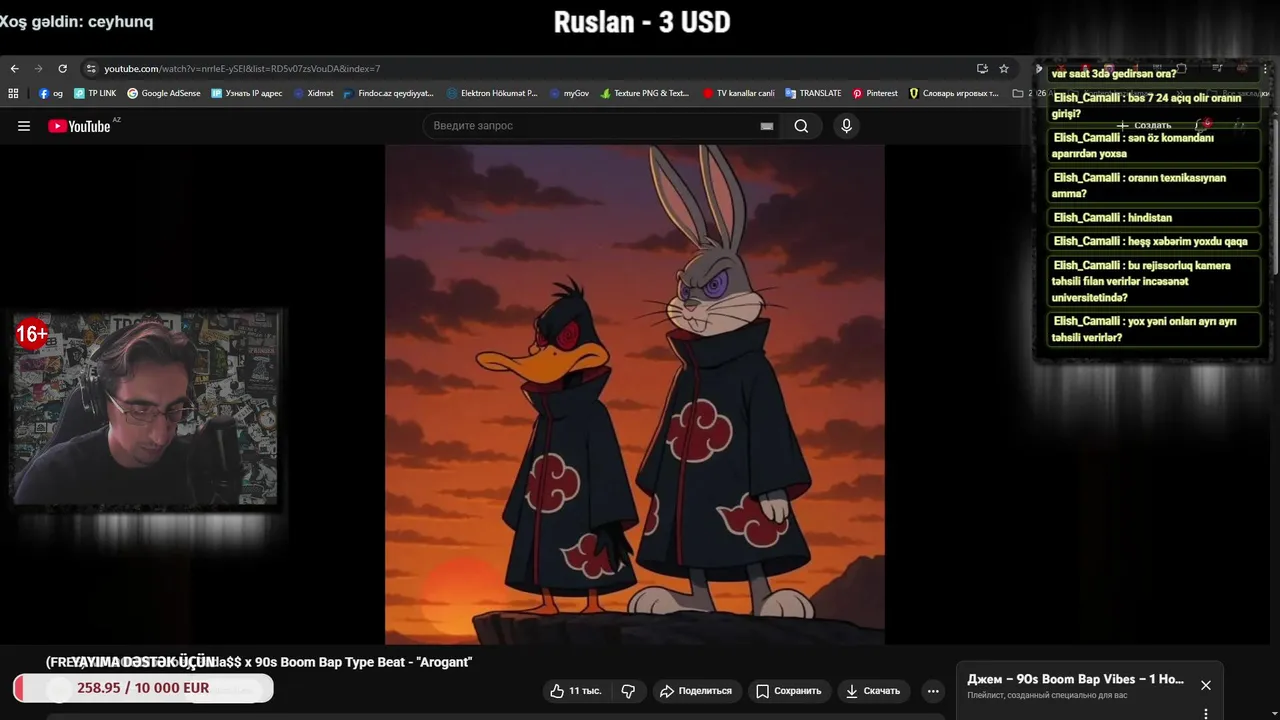Dislike the video with thumbs-down button
This screenshot has height=720, width=1280.
coord(628,691)
